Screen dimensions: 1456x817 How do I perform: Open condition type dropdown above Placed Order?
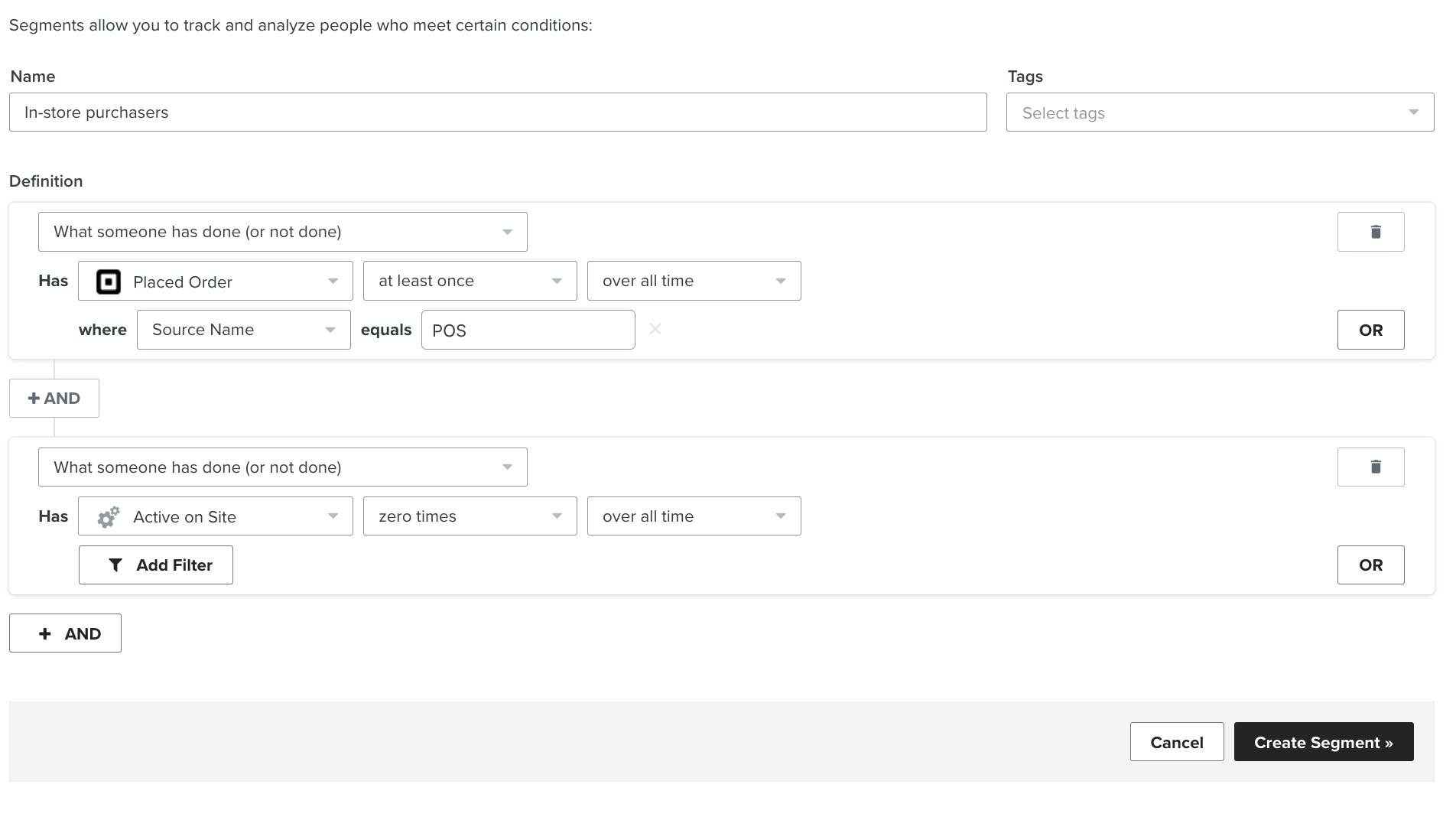tap(283, 232)
